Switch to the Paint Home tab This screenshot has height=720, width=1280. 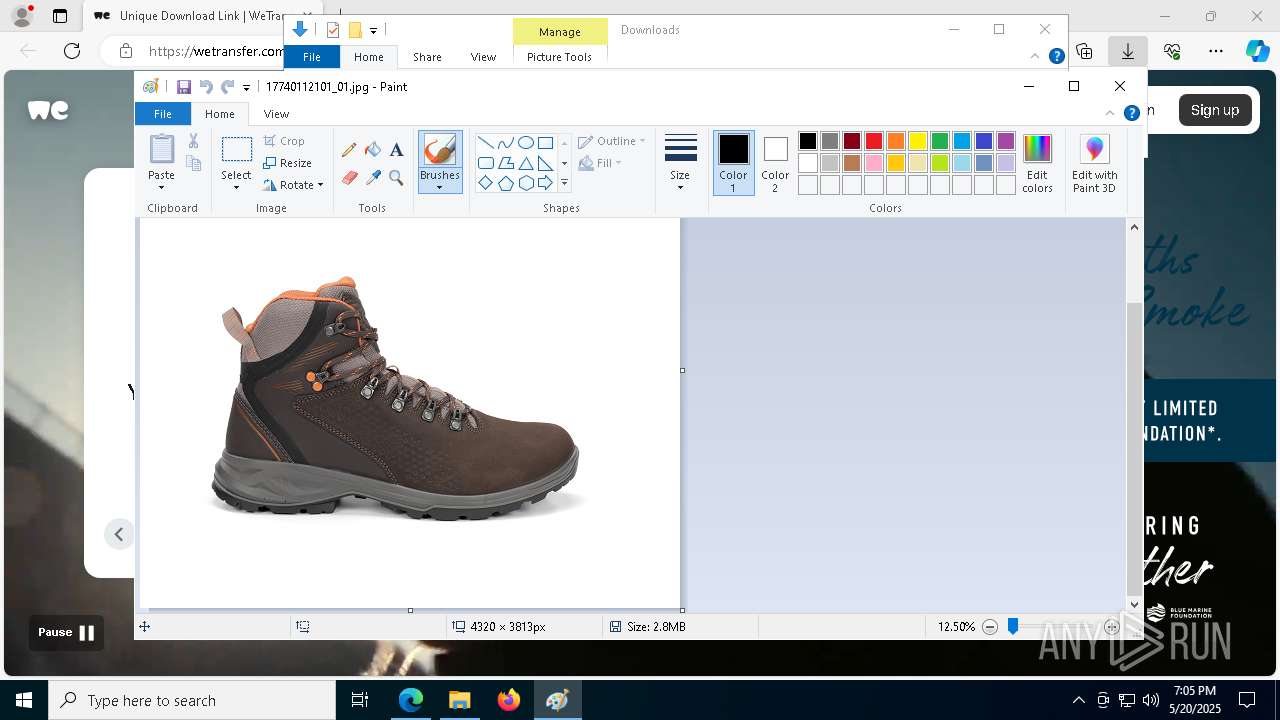[x=220, y=114]
